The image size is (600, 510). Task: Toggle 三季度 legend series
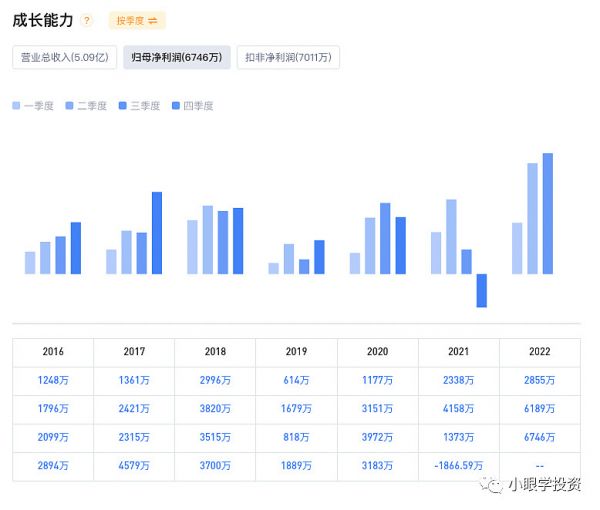click(140, 106)
